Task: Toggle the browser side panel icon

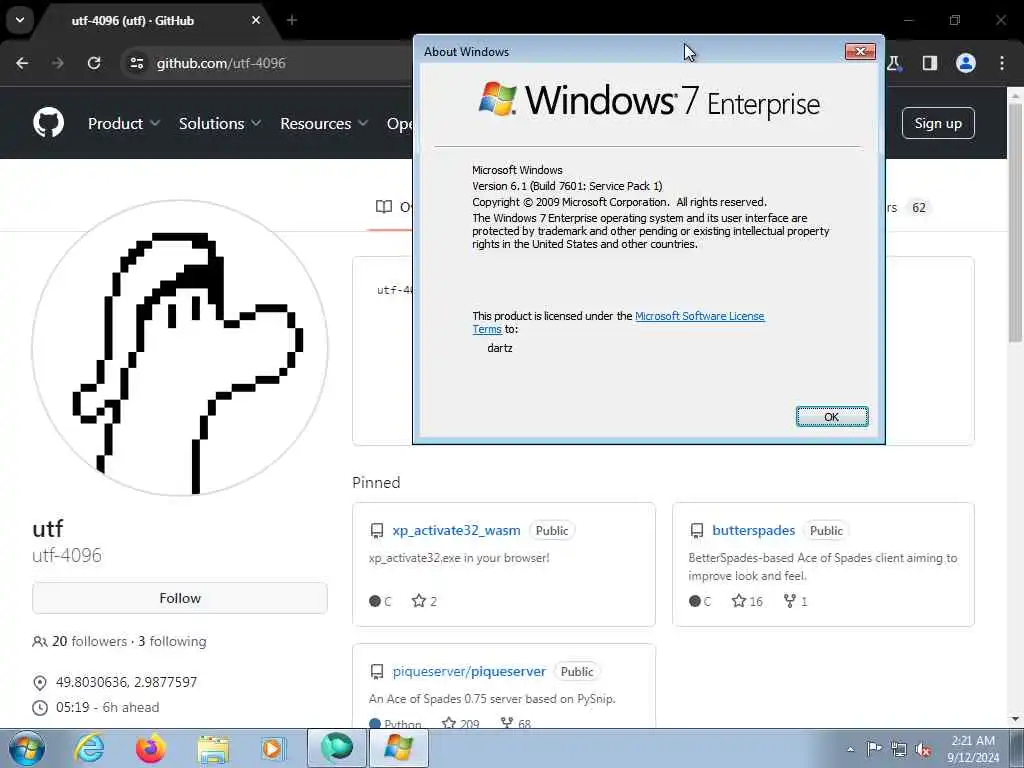Action: [929, 63]
